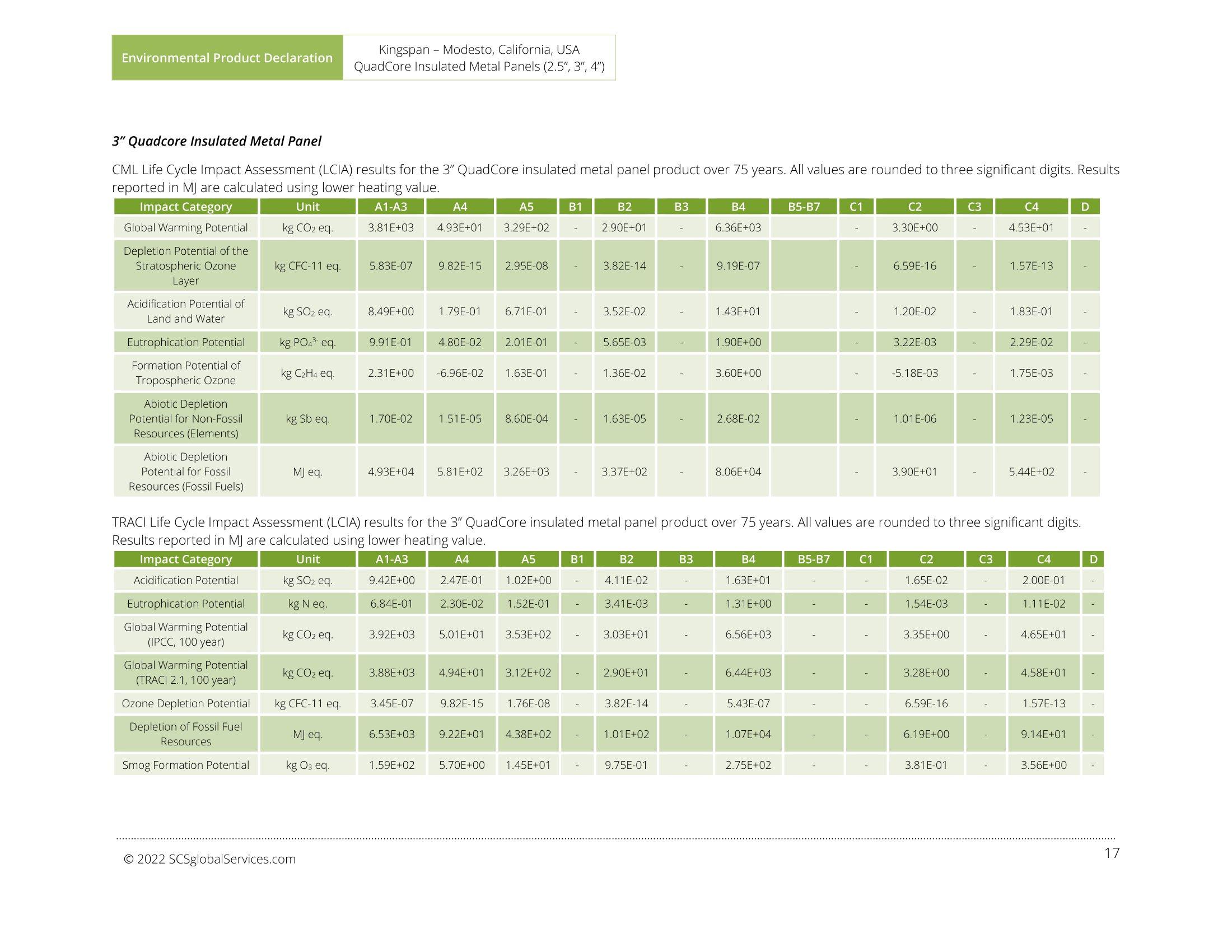
Task: Click value 6.53E+03 in fossil fuel depletion row
Action: (x=391, y=734)
